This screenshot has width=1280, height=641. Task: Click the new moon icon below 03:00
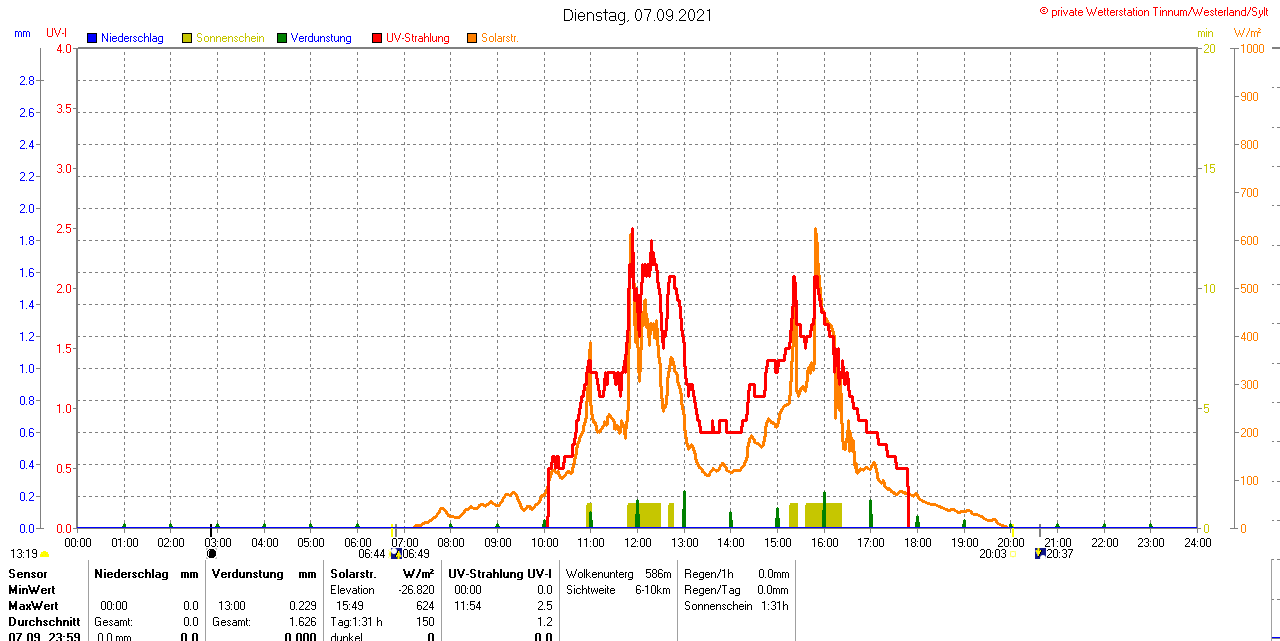(211, 553)
